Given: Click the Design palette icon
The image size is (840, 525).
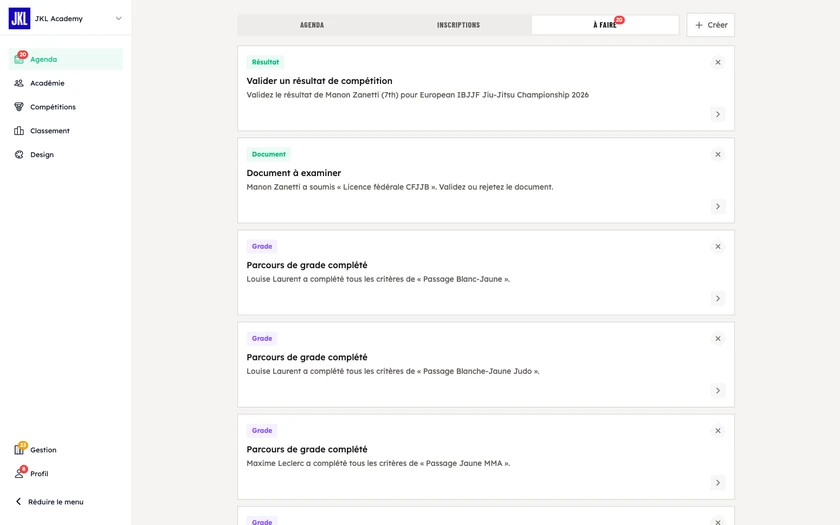Looking at the screenshot, I should (19, 154).
